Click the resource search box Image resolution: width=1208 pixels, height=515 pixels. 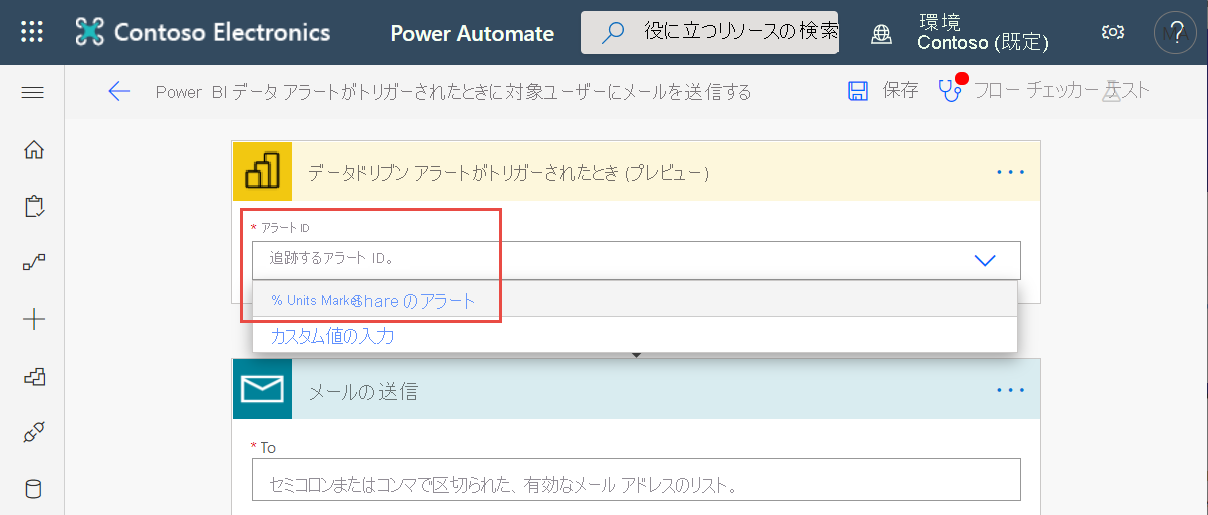coord(710,33)
